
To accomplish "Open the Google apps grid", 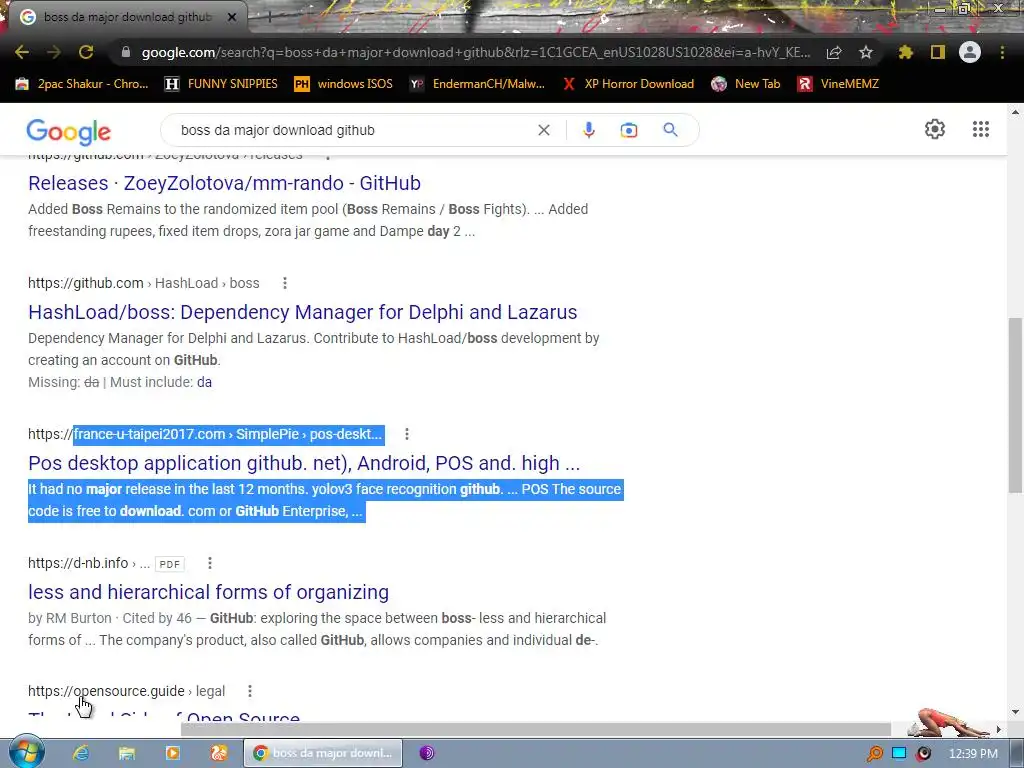I will [x=980, y=129].
